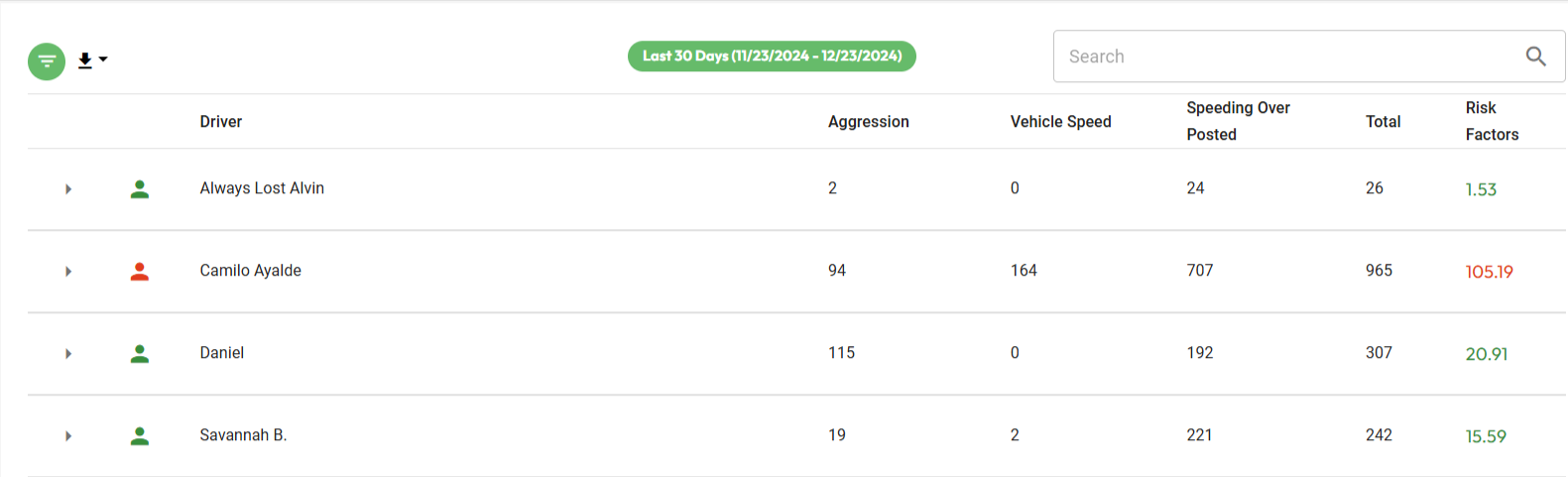Expand the Always Lost Alvin row
Viewport: 1568px width, 477px height.
tap(68, 189)
